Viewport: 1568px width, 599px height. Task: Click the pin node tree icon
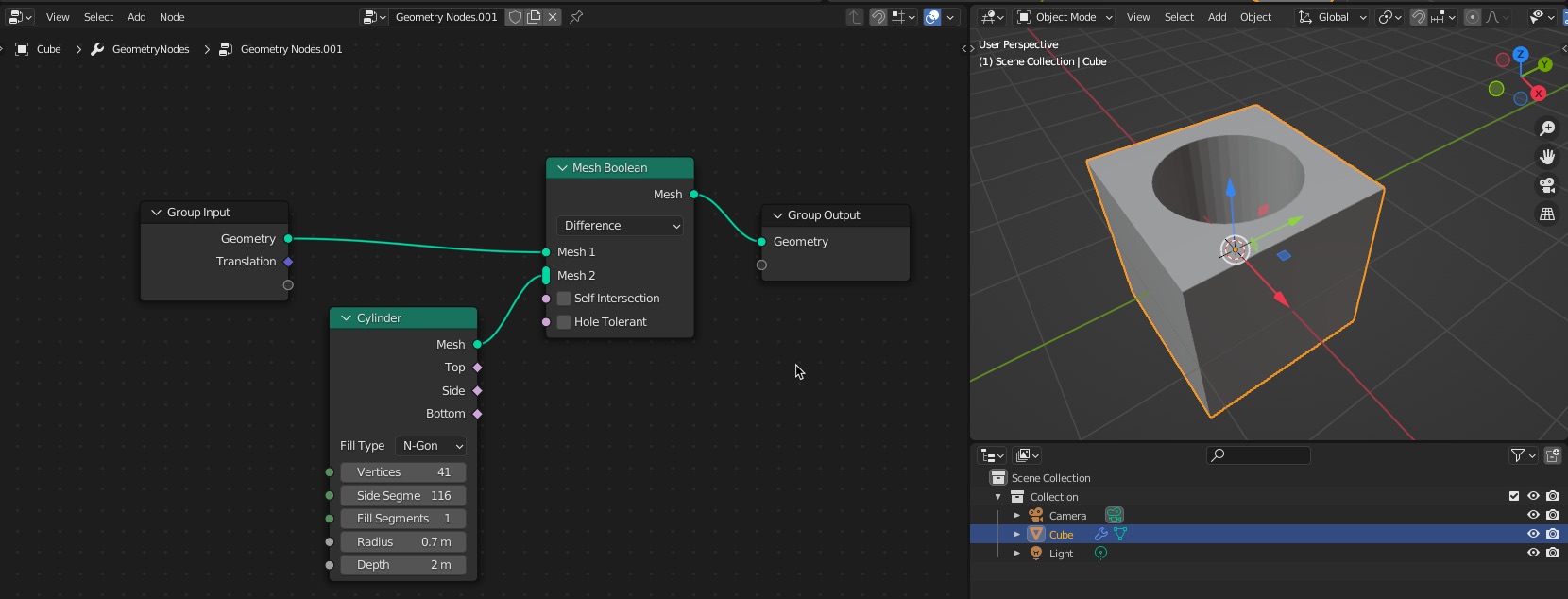click(x=576, y=17)
